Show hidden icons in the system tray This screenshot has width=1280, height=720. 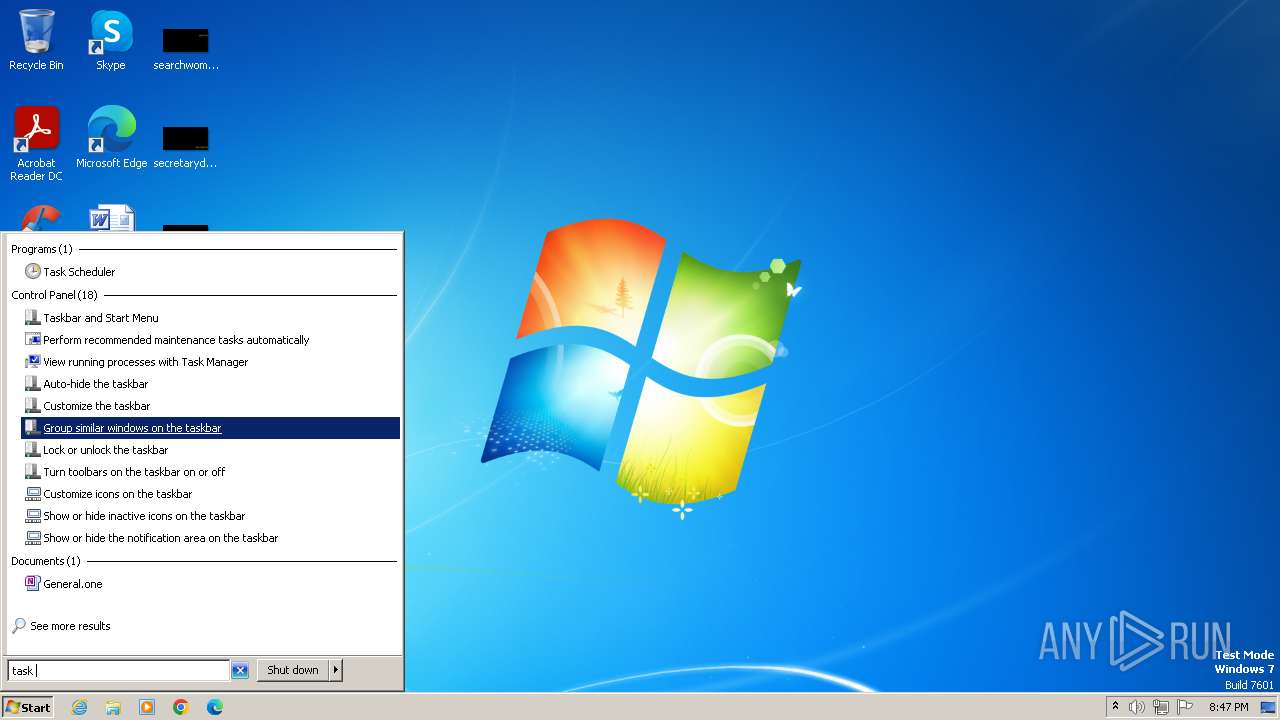coord(1115,707)
